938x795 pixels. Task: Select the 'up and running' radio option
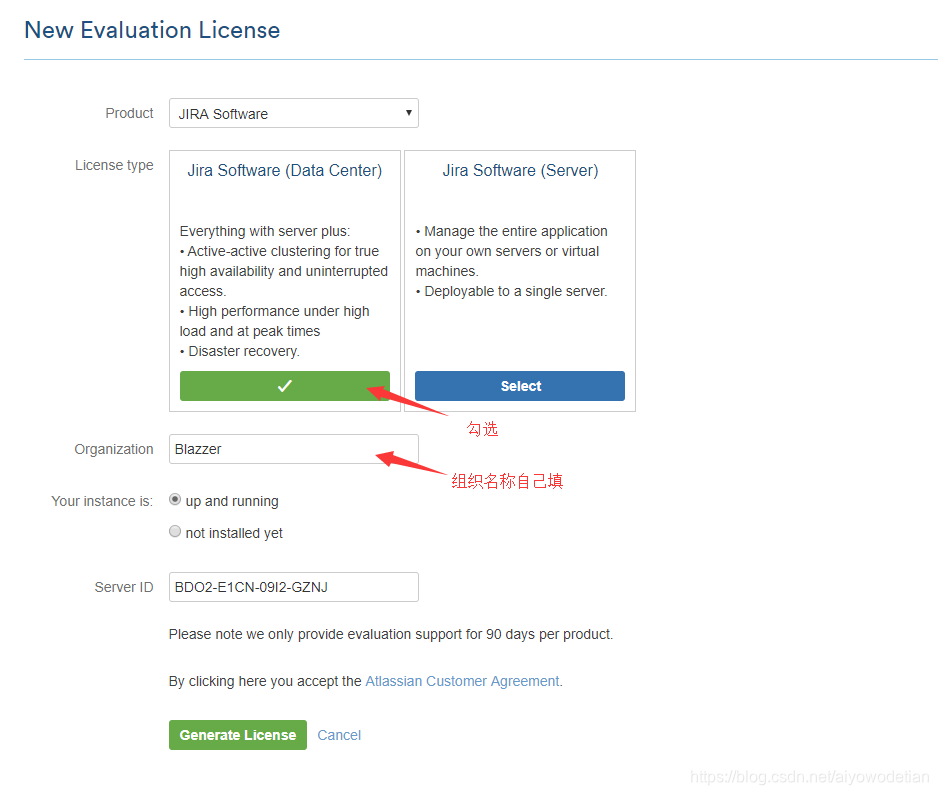175,499
